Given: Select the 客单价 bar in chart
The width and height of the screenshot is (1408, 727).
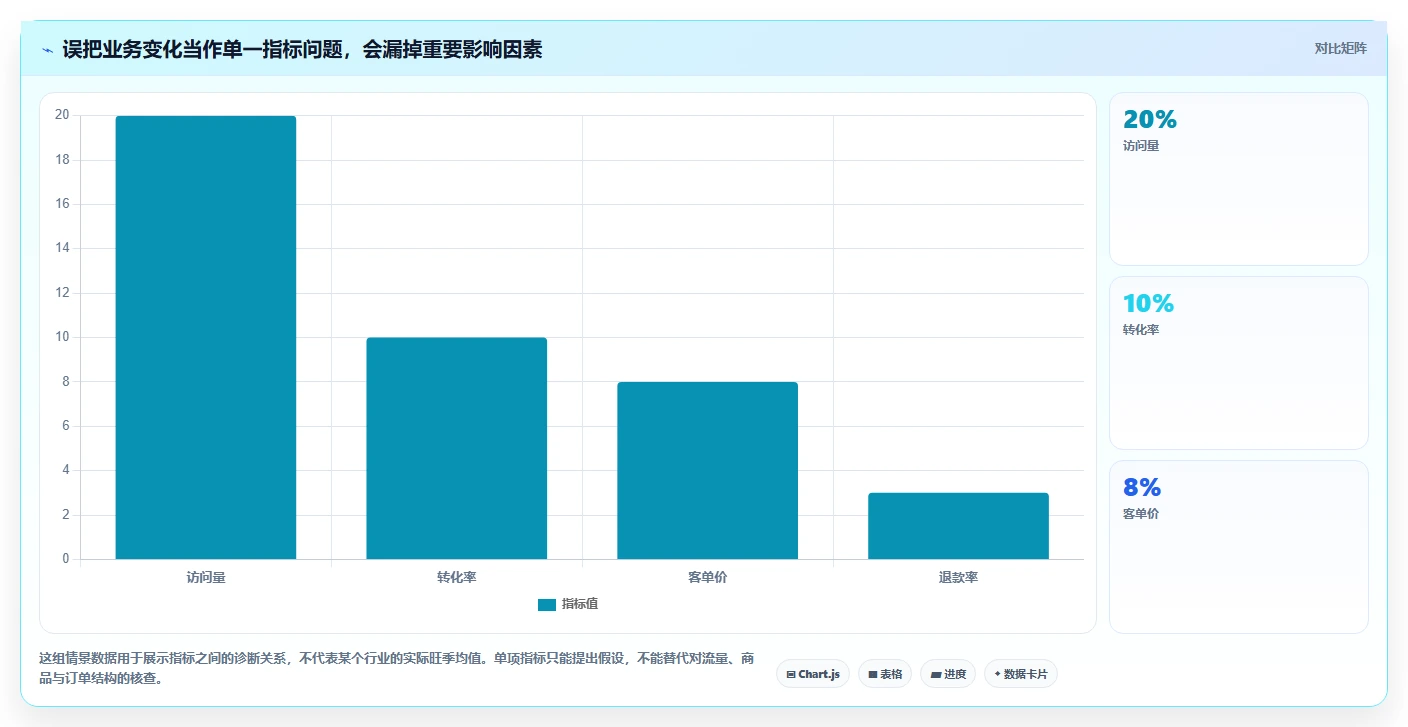Looking at the screenshot, I should (x=707, y=470).
